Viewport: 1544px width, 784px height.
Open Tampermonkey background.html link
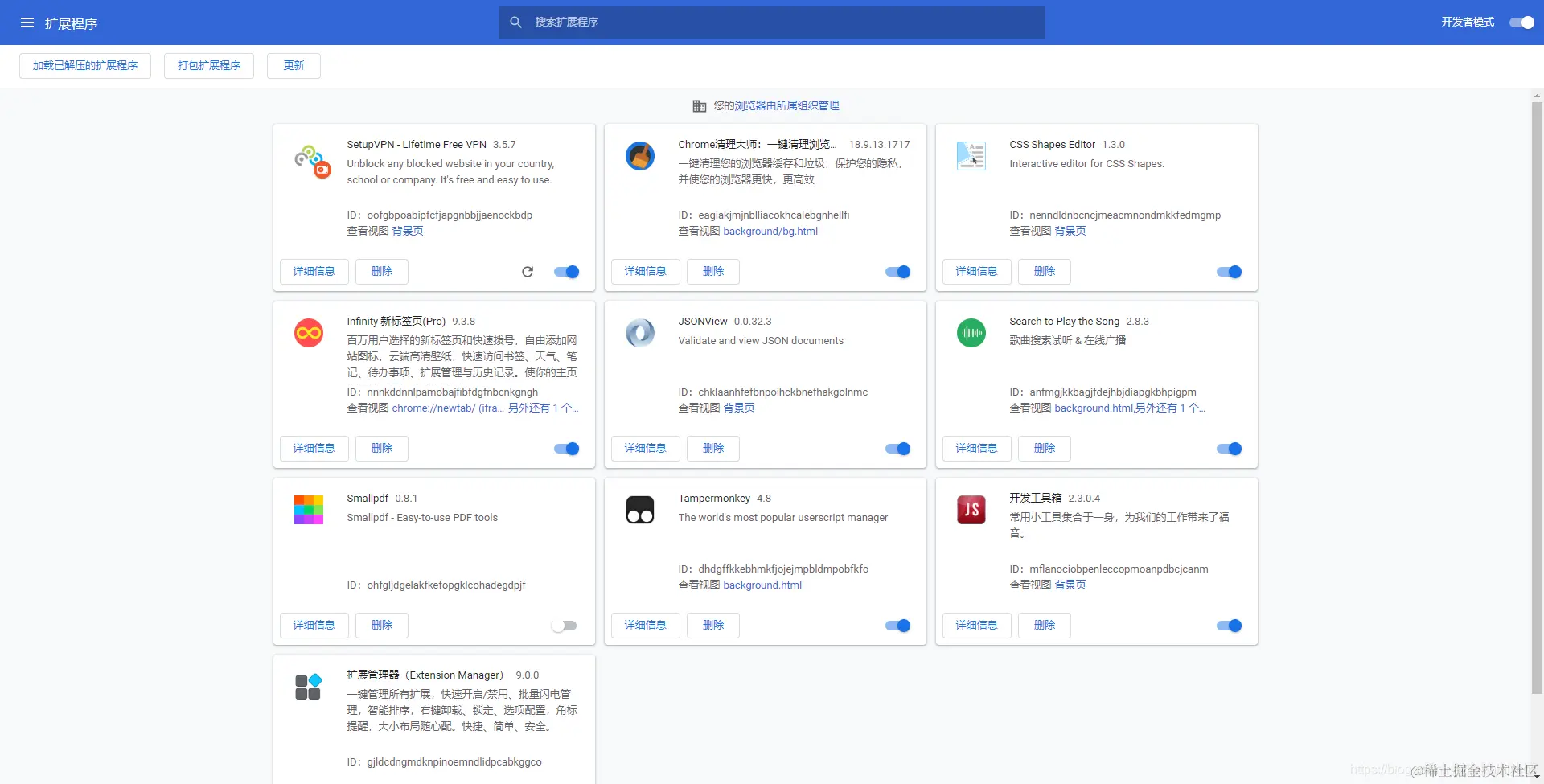coord(762,585)
